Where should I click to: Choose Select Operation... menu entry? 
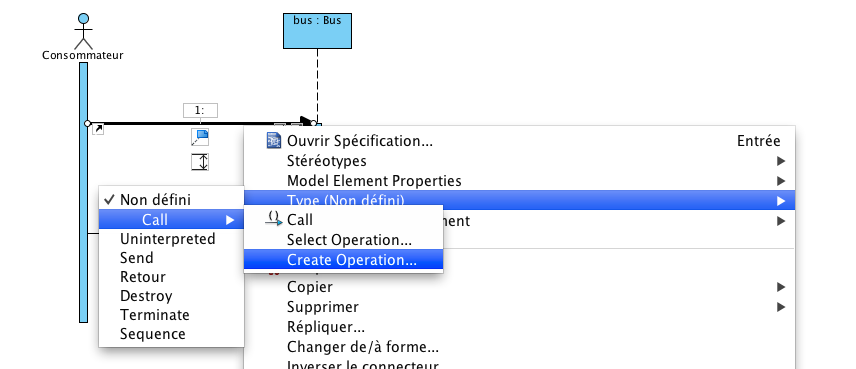343,240
